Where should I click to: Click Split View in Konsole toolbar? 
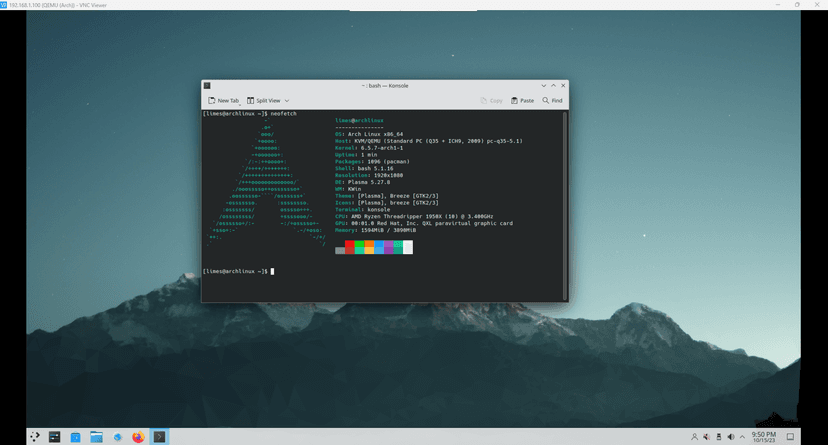pos(264,101)
